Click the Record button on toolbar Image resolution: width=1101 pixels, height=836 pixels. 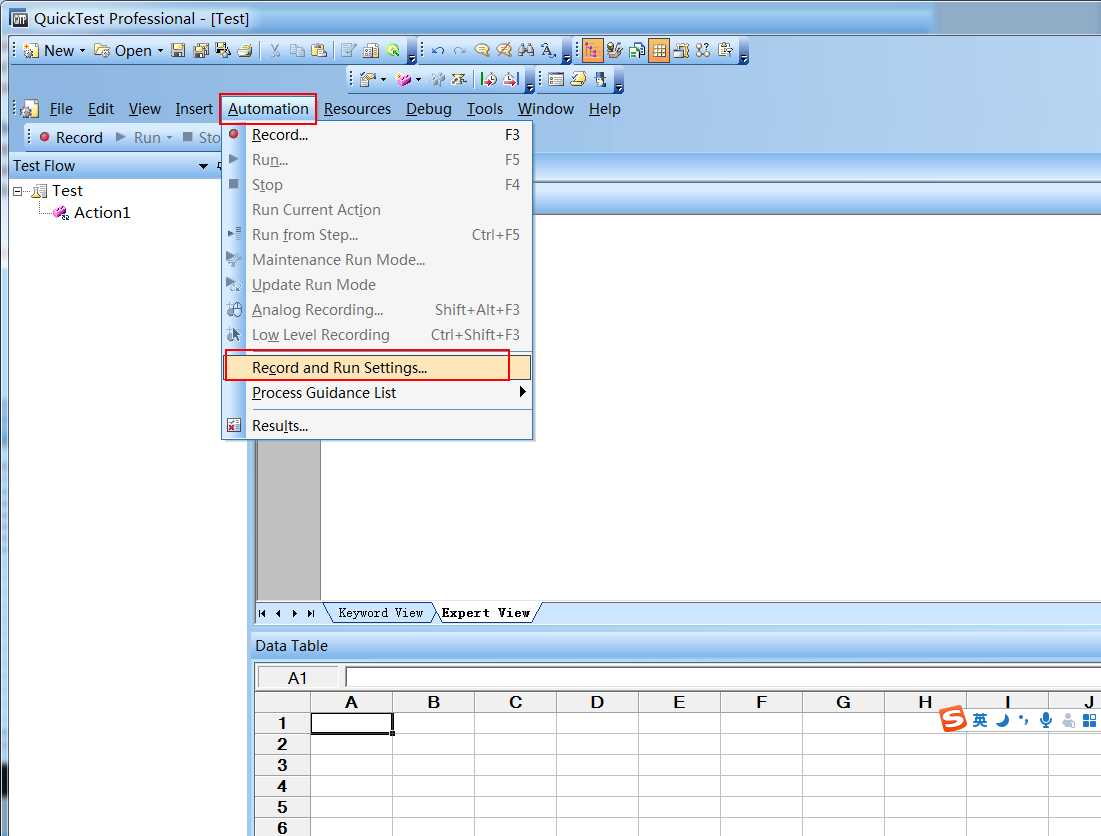tap(71, 138)
